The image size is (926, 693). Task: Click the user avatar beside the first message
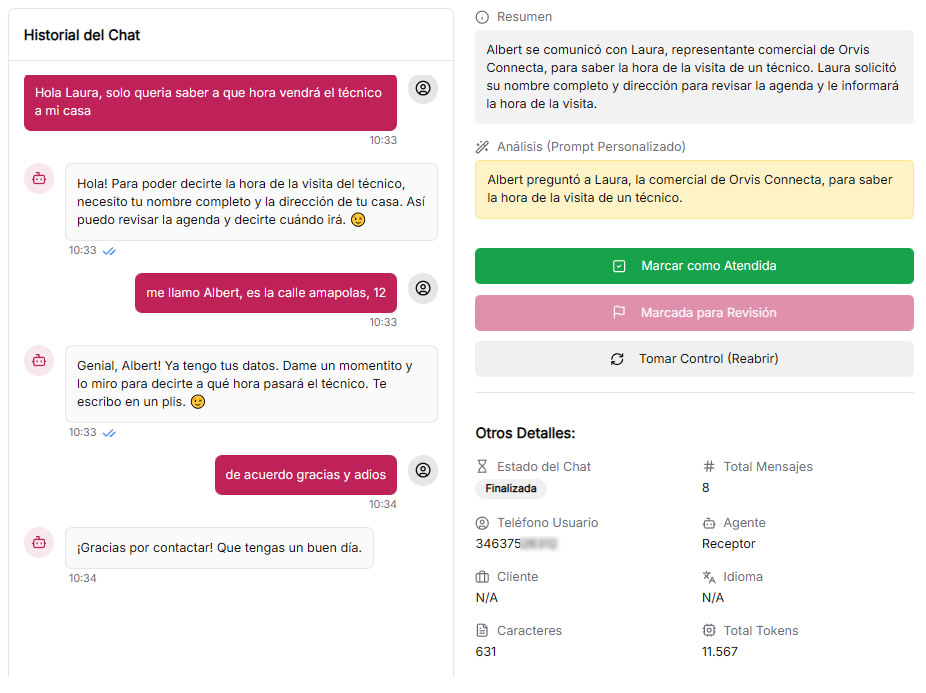pos(423,89)
